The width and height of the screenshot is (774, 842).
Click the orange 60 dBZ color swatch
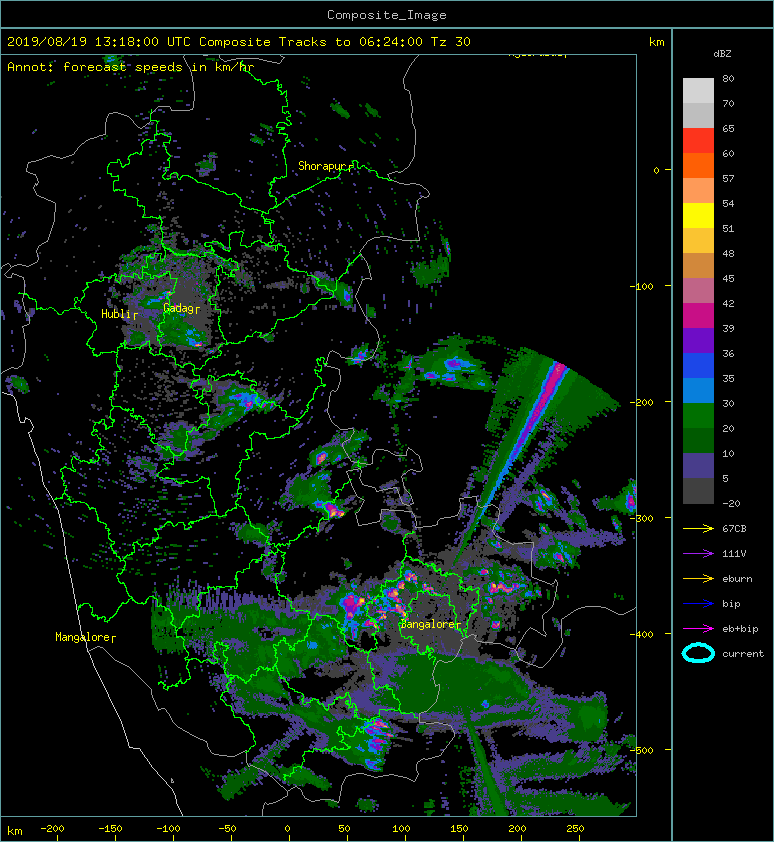click(x=698, y=165)
